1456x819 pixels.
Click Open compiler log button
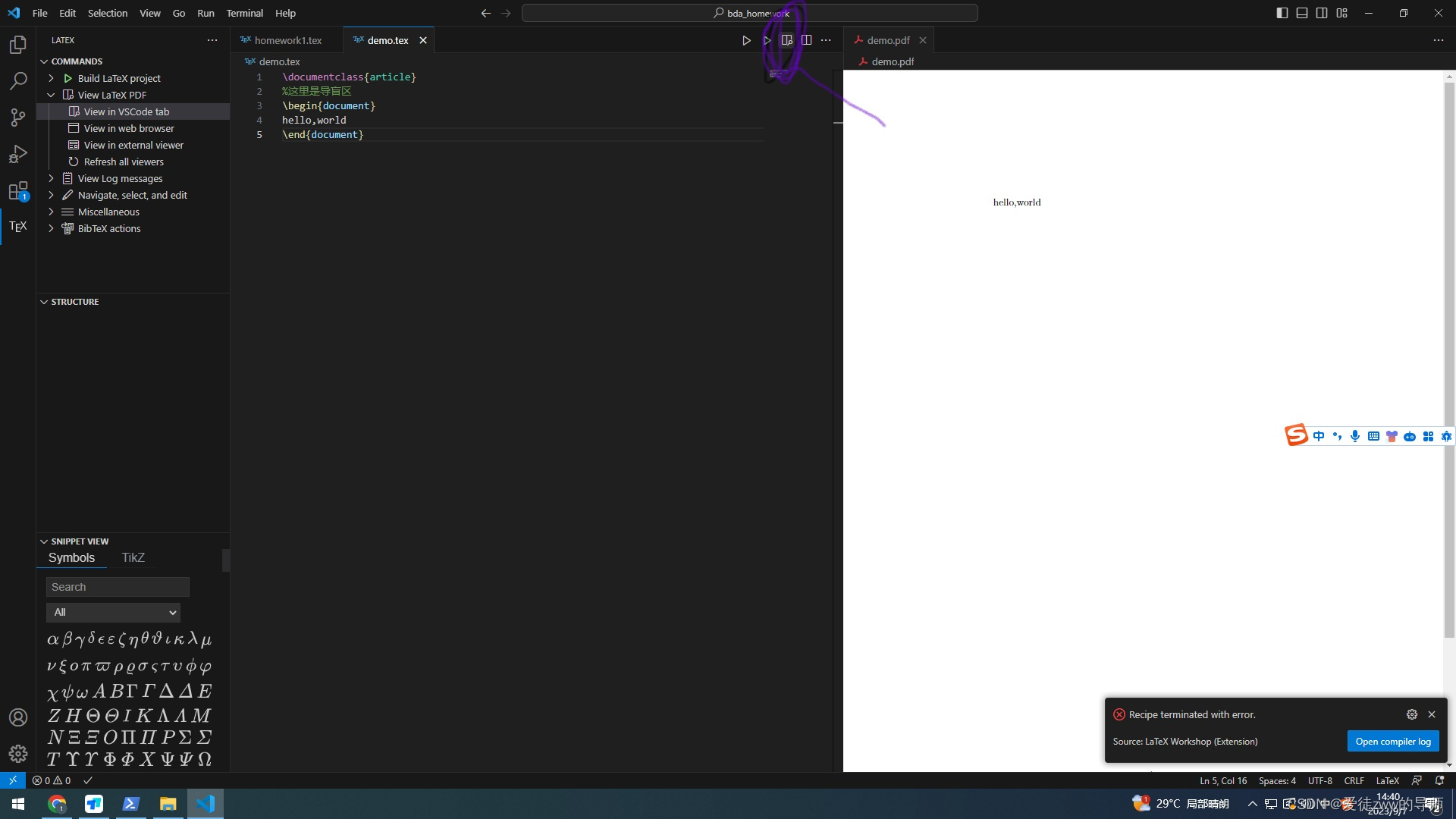pos(1392,742)
